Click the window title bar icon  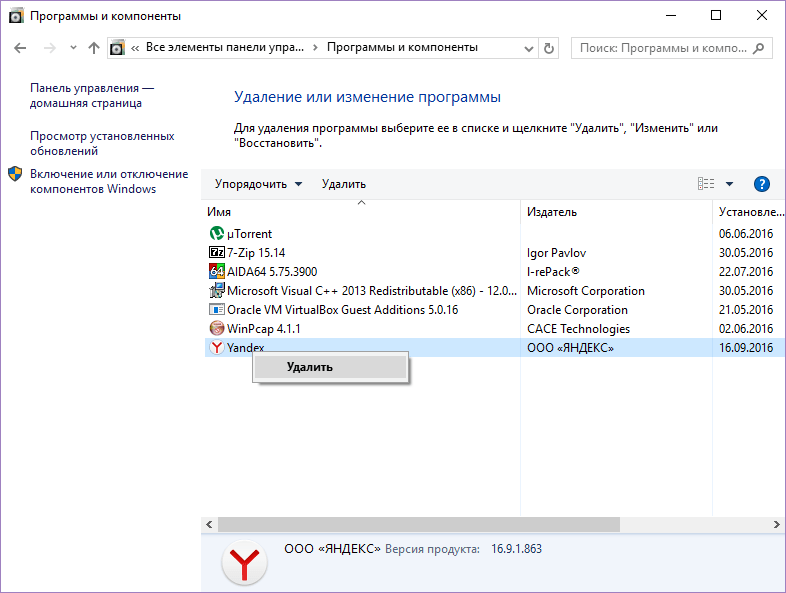click(16, 16)
